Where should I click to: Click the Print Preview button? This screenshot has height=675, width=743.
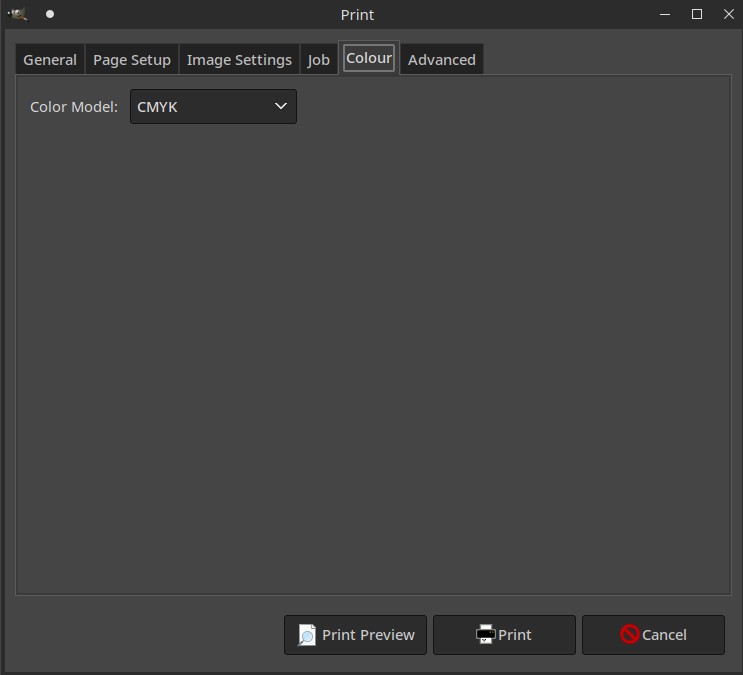[x=355, y=635]
